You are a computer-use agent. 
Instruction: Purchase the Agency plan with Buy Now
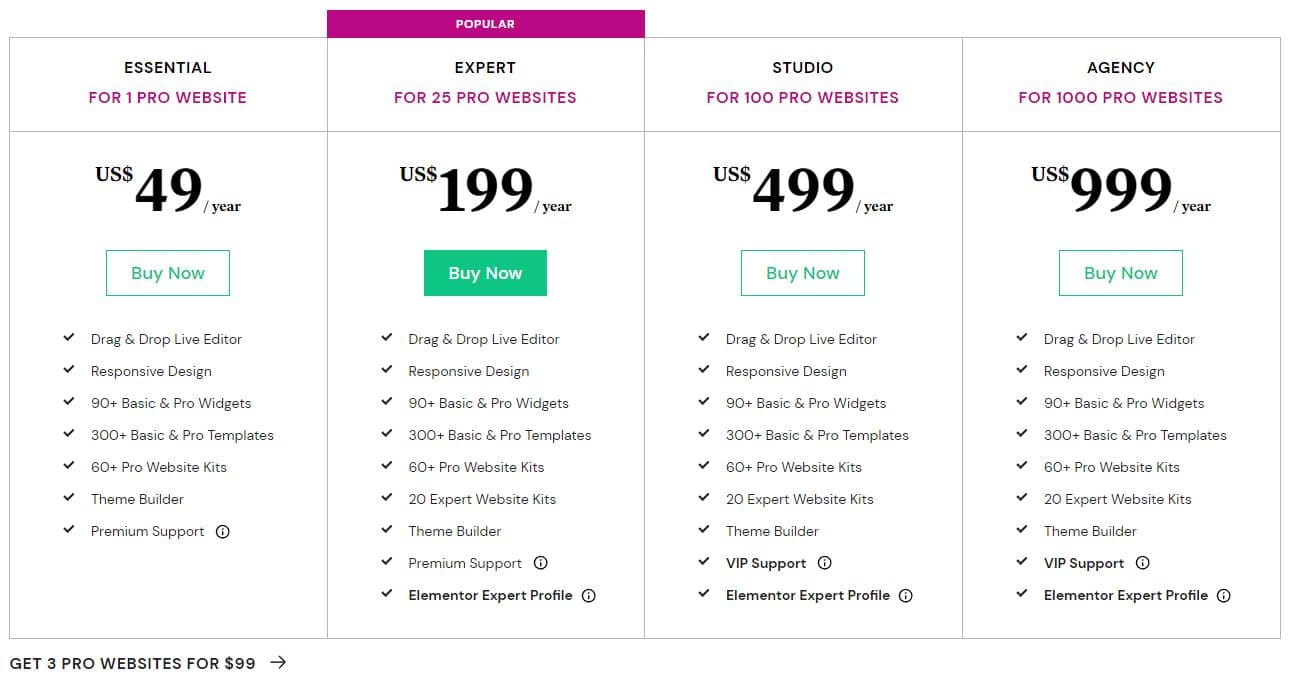point(1121,273)
